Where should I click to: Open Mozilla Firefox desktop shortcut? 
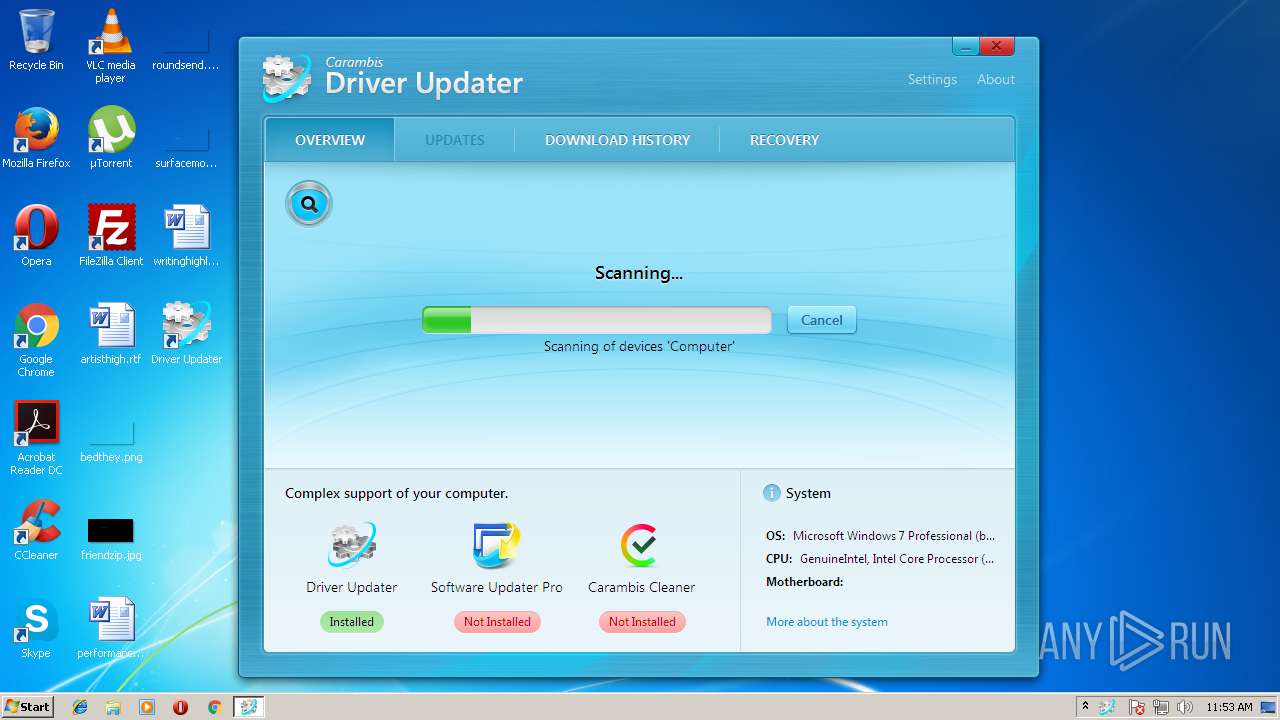[x=36, y=138]
